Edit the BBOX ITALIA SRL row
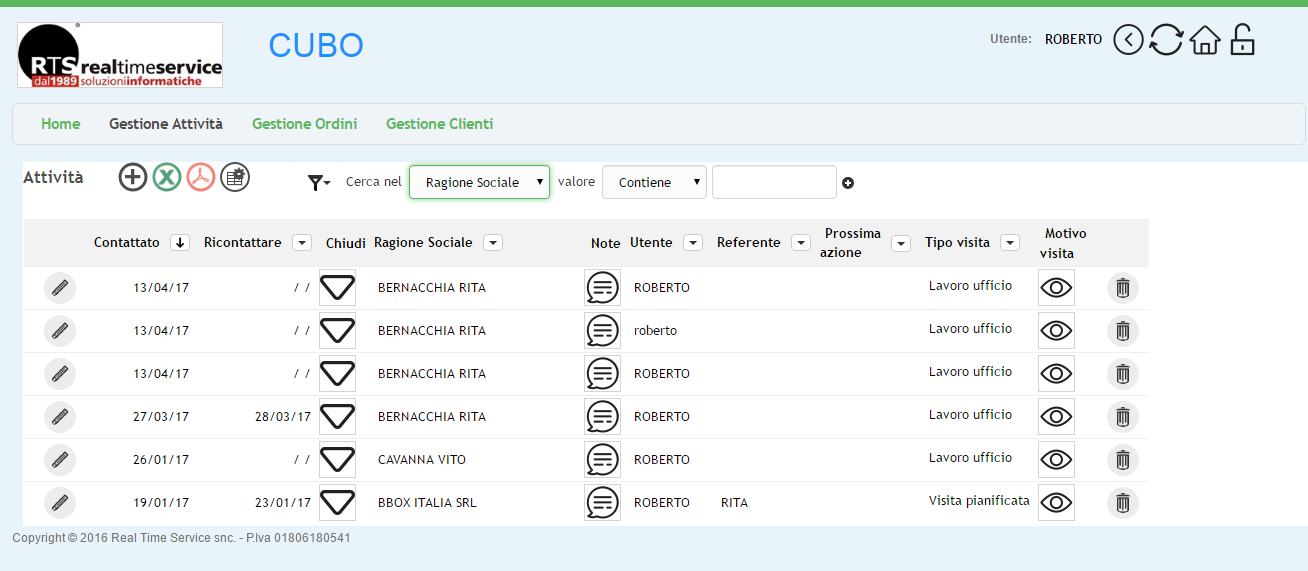 coord(60,503)
